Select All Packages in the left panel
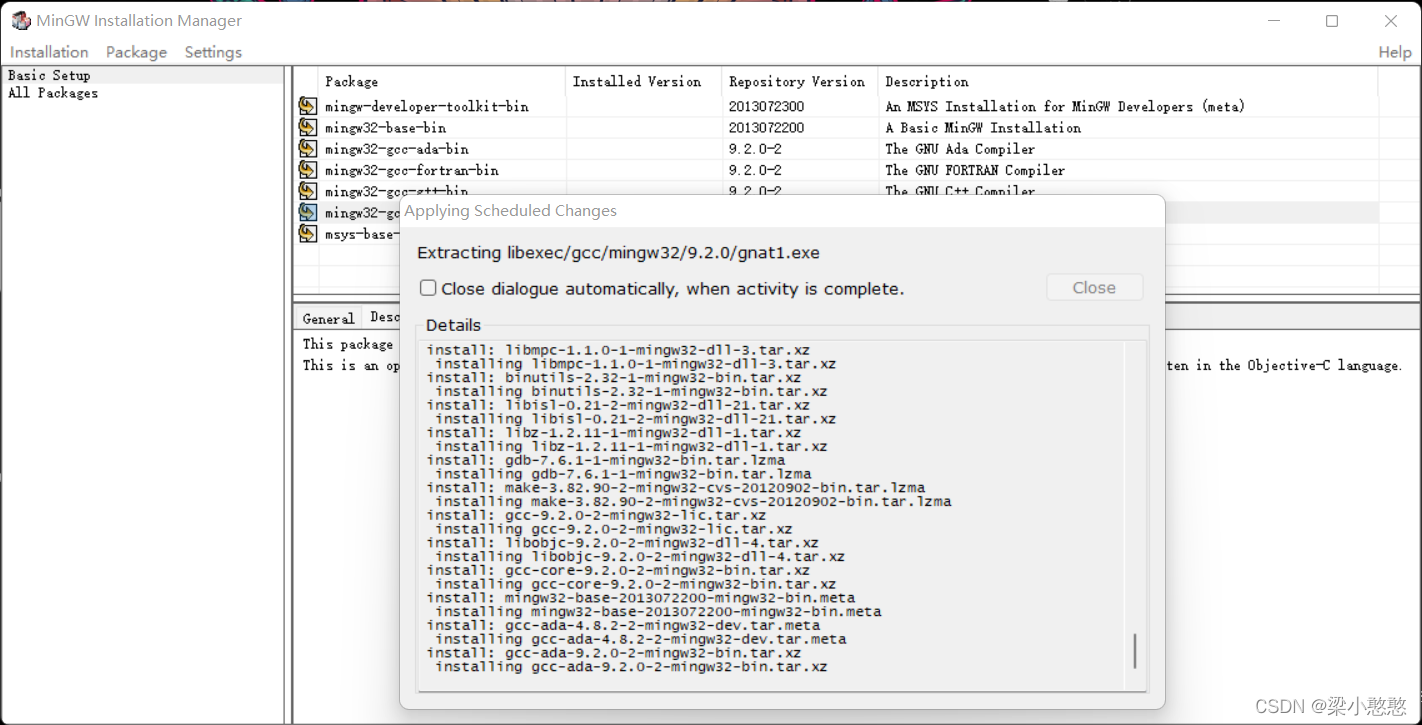The height and width of the screenshot is (725, 1422). pyautogui.click(x=53, y=93)
